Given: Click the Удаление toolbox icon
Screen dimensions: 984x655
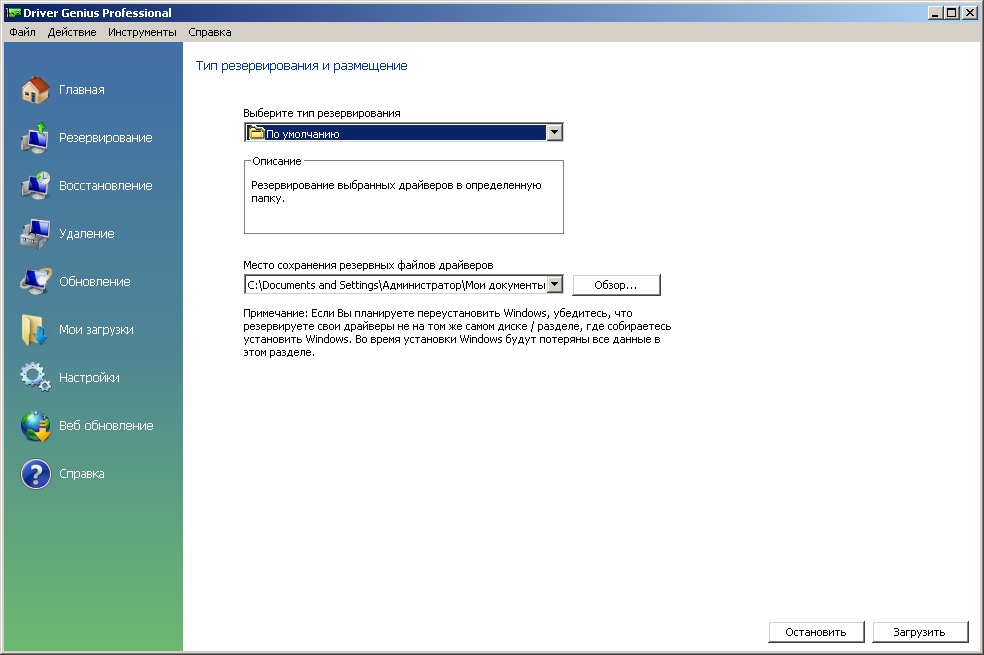Looking at the screenshot, I should (35, 234).
